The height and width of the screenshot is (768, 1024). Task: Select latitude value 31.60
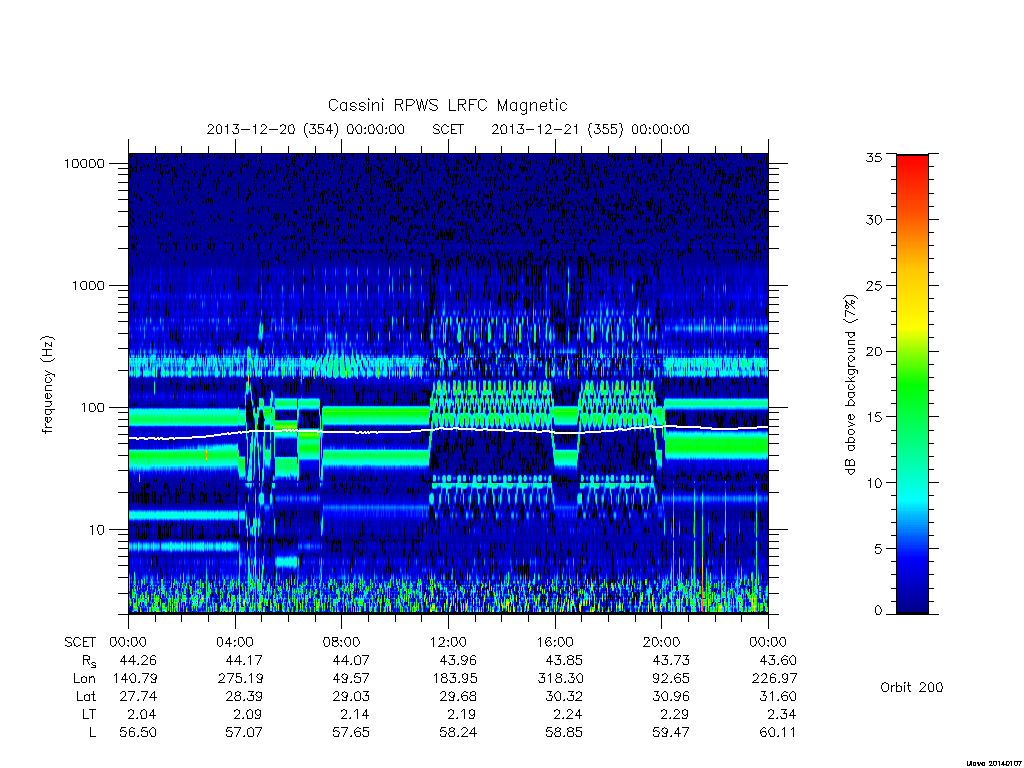pyautogui.click(x=777, y=696)
